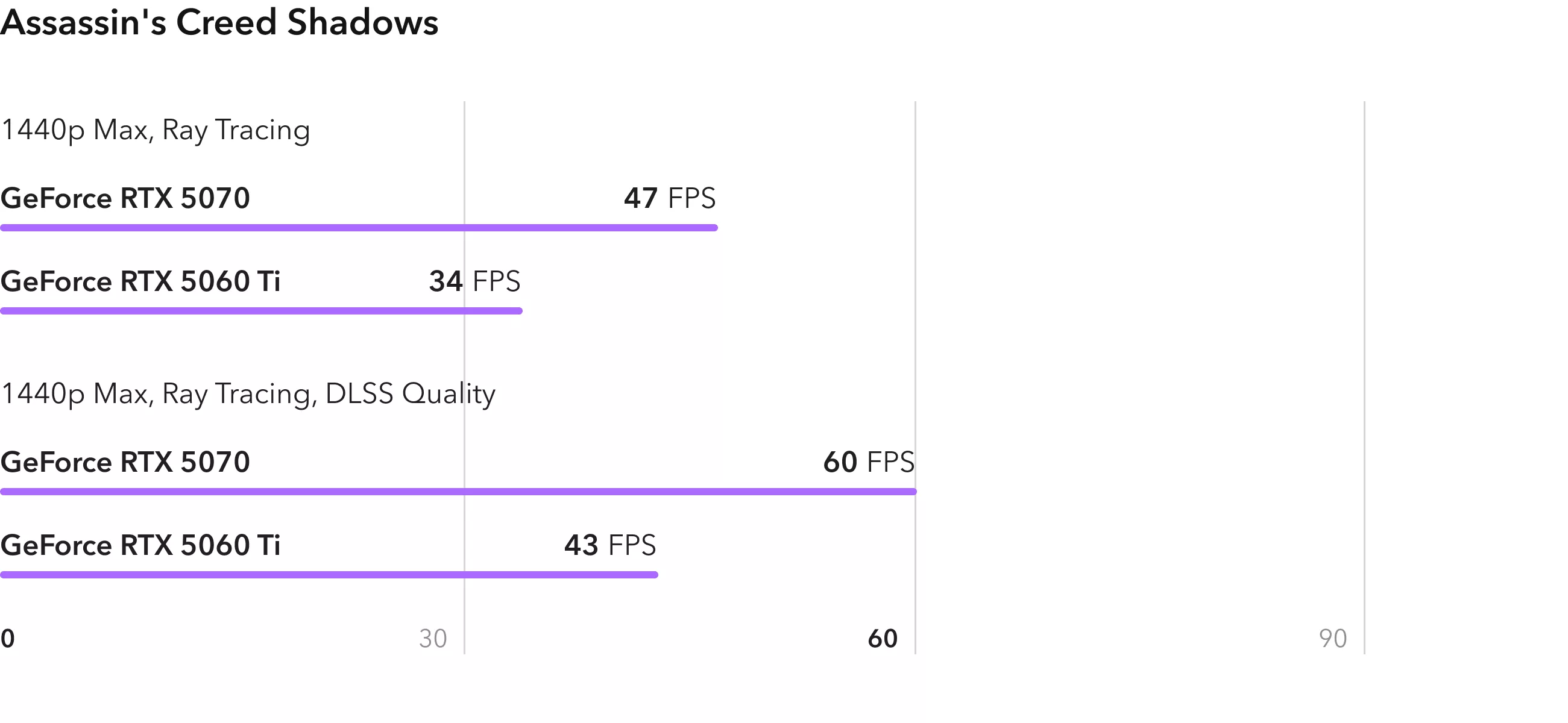Click the 30 axis tick label
This screenshot has height=723, width=1568.
(x=433, y=639)
